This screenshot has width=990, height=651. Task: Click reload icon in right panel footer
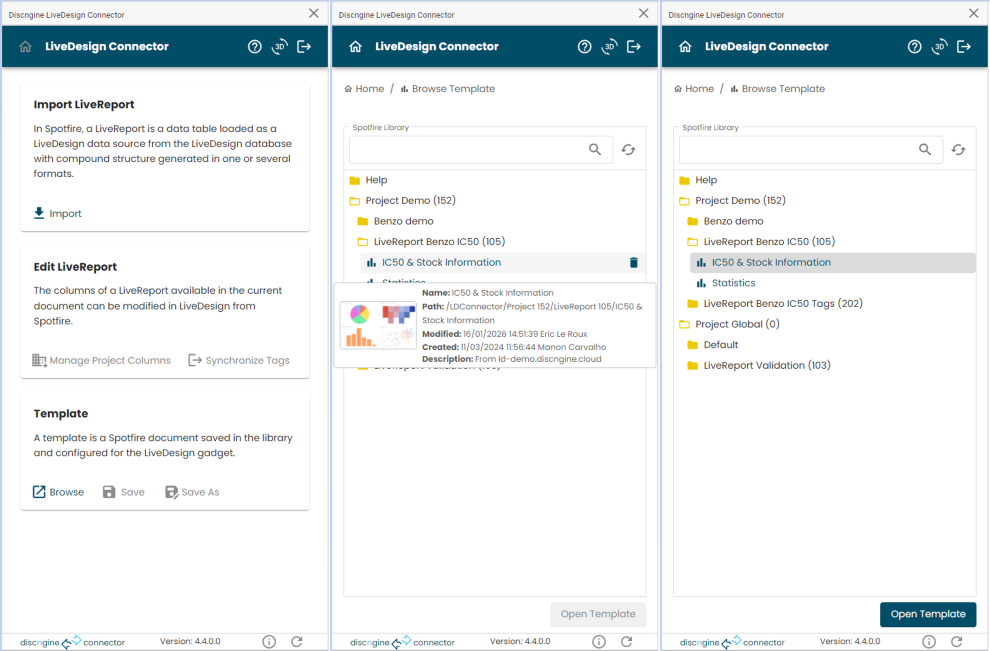click(957, 642)
